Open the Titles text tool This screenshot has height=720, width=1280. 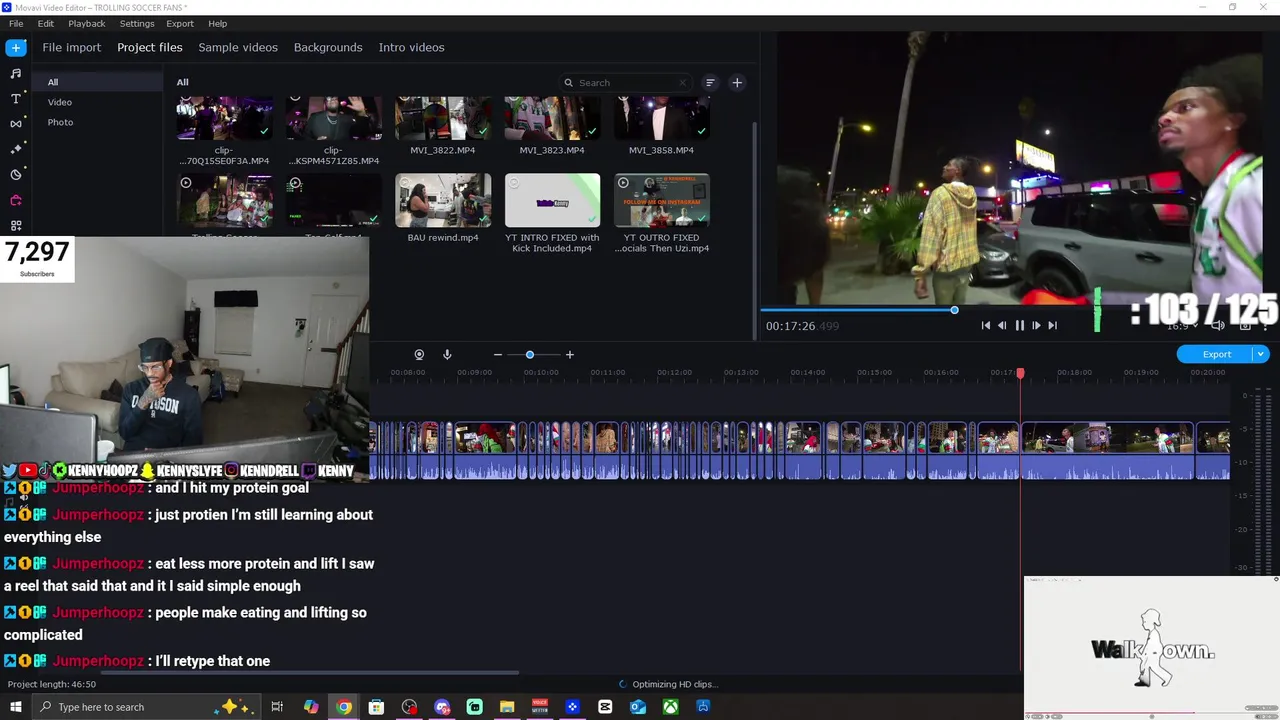click(x=16, y=99)
